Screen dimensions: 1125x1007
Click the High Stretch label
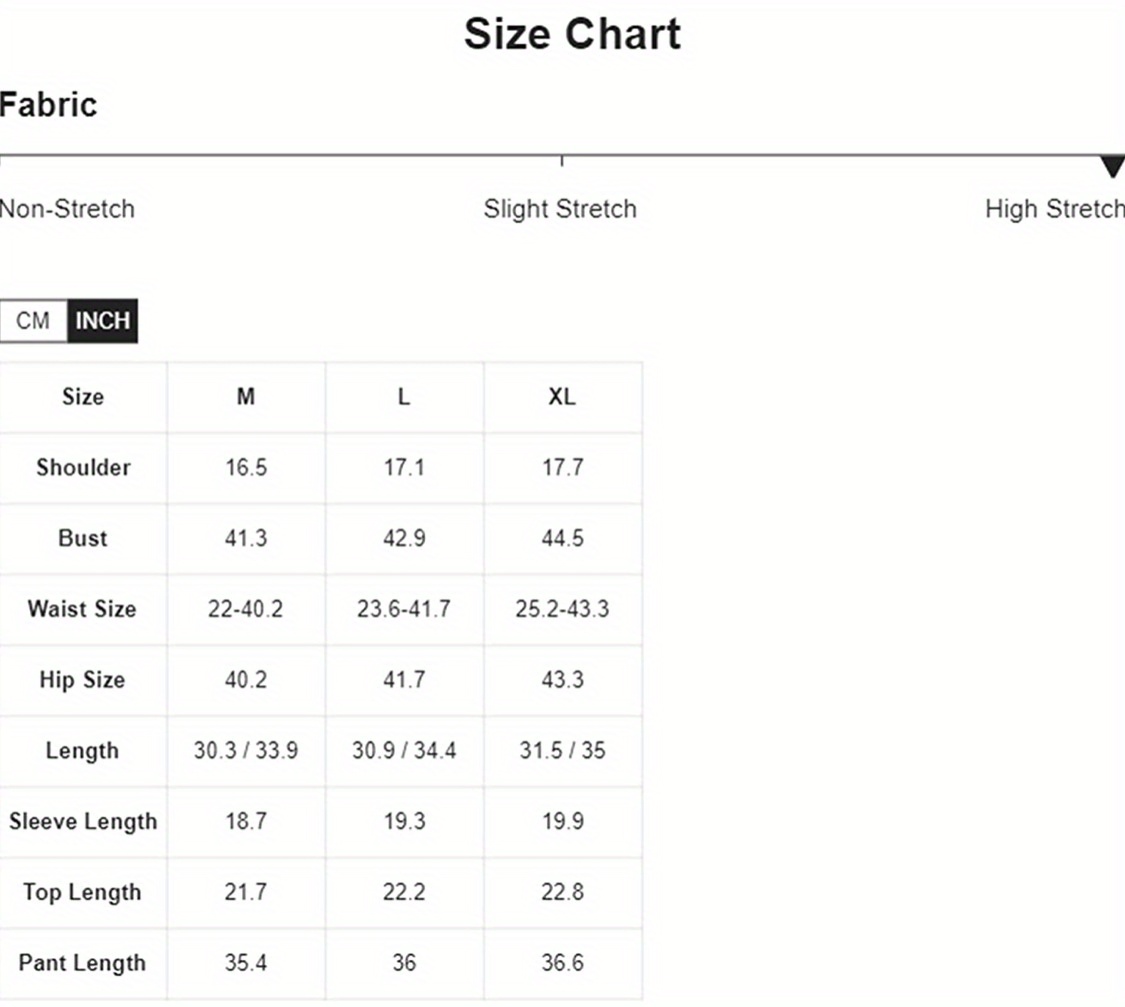coord(1055,209)
